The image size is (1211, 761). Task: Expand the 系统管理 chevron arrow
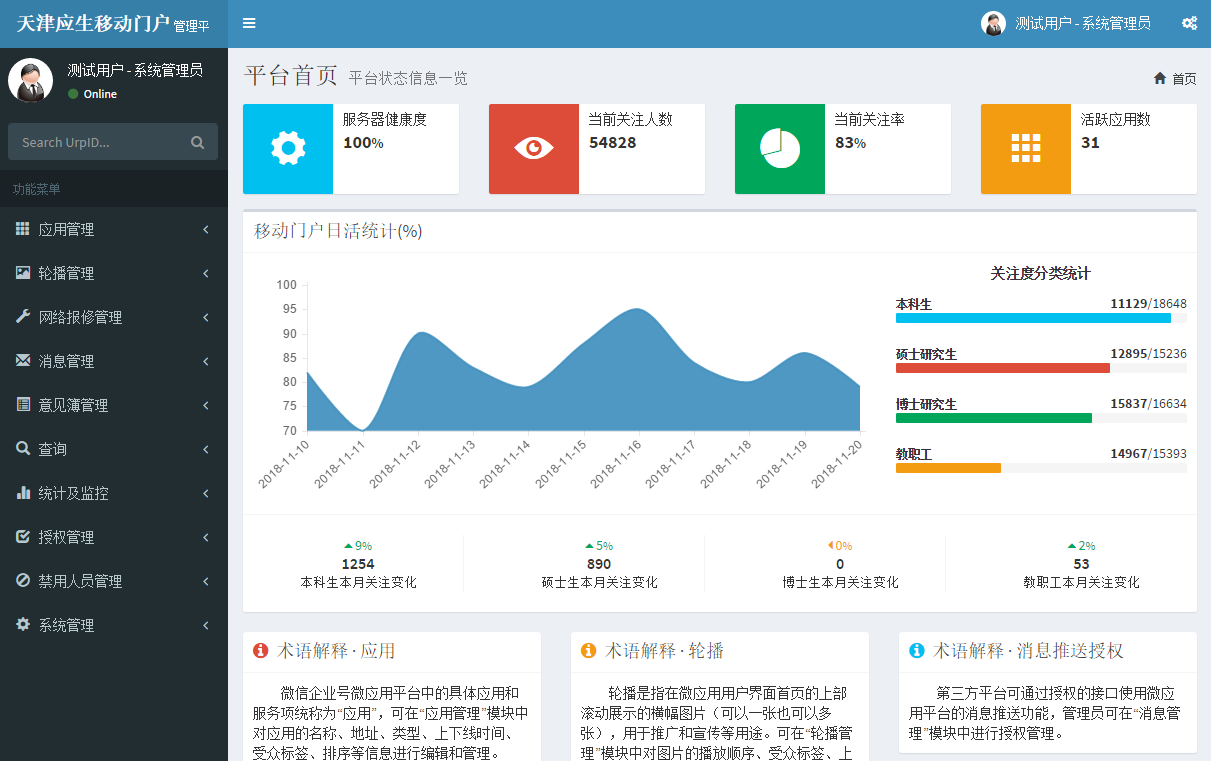pos(205,626)
